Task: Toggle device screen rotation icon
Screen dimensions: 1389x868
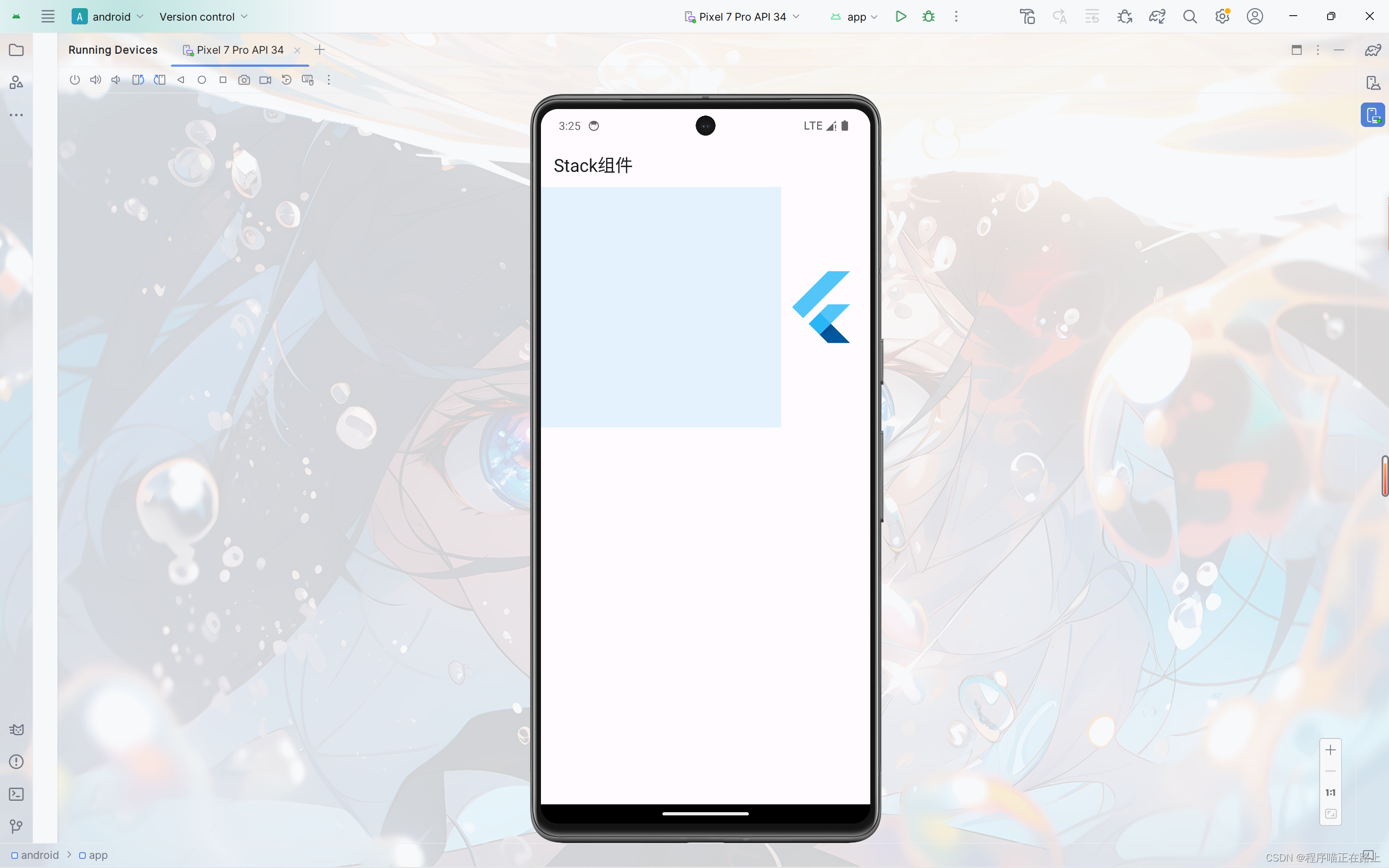Action: (138, 80)
